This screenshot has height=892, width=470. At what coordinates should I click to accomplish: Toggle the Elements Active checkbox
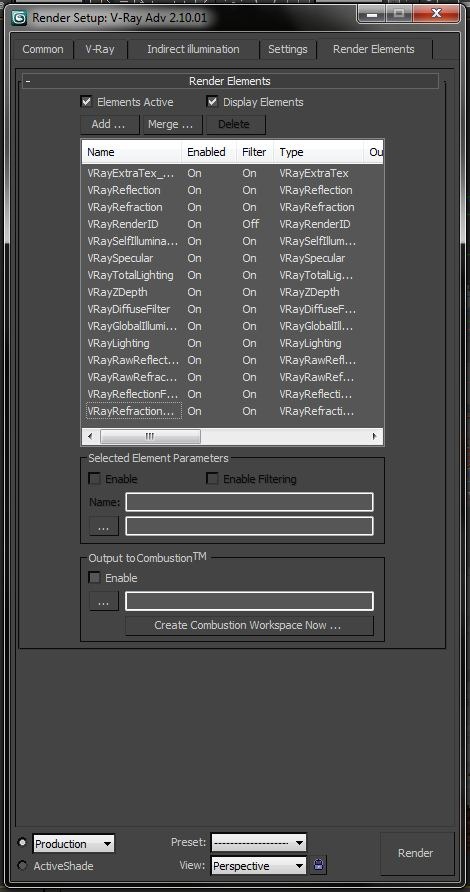87,102
